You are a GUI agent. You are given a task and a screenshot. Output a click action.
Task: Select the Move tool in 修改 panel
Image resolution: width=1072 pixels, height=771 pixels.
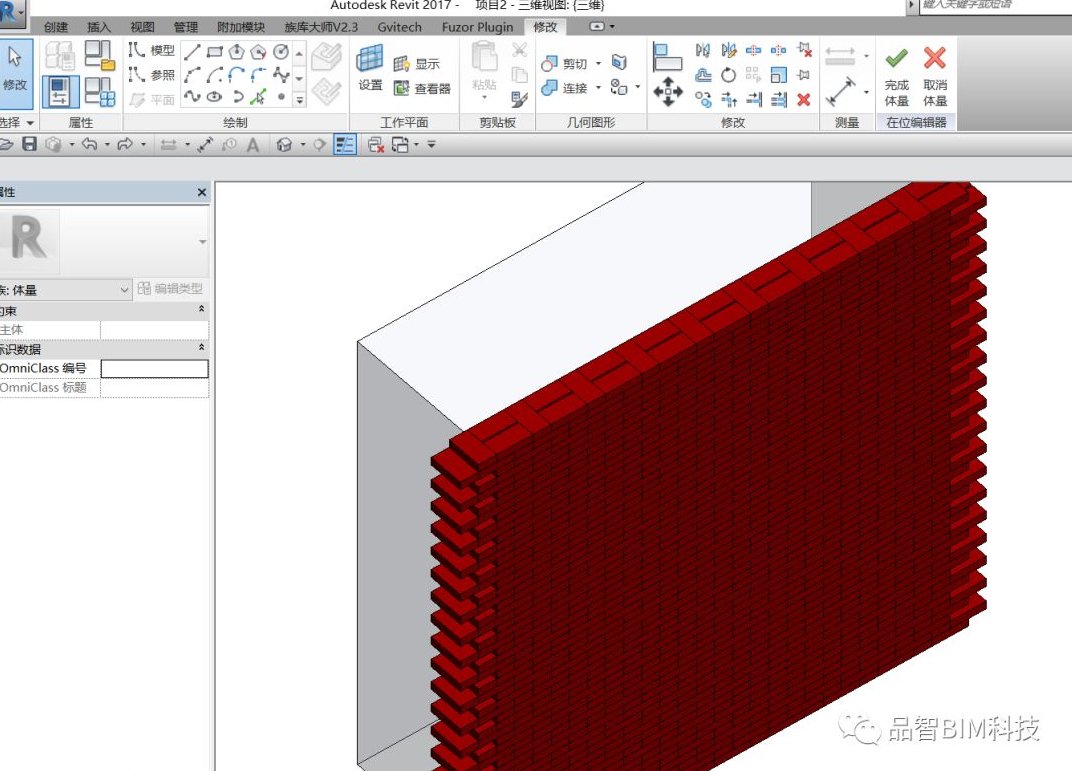667,93
